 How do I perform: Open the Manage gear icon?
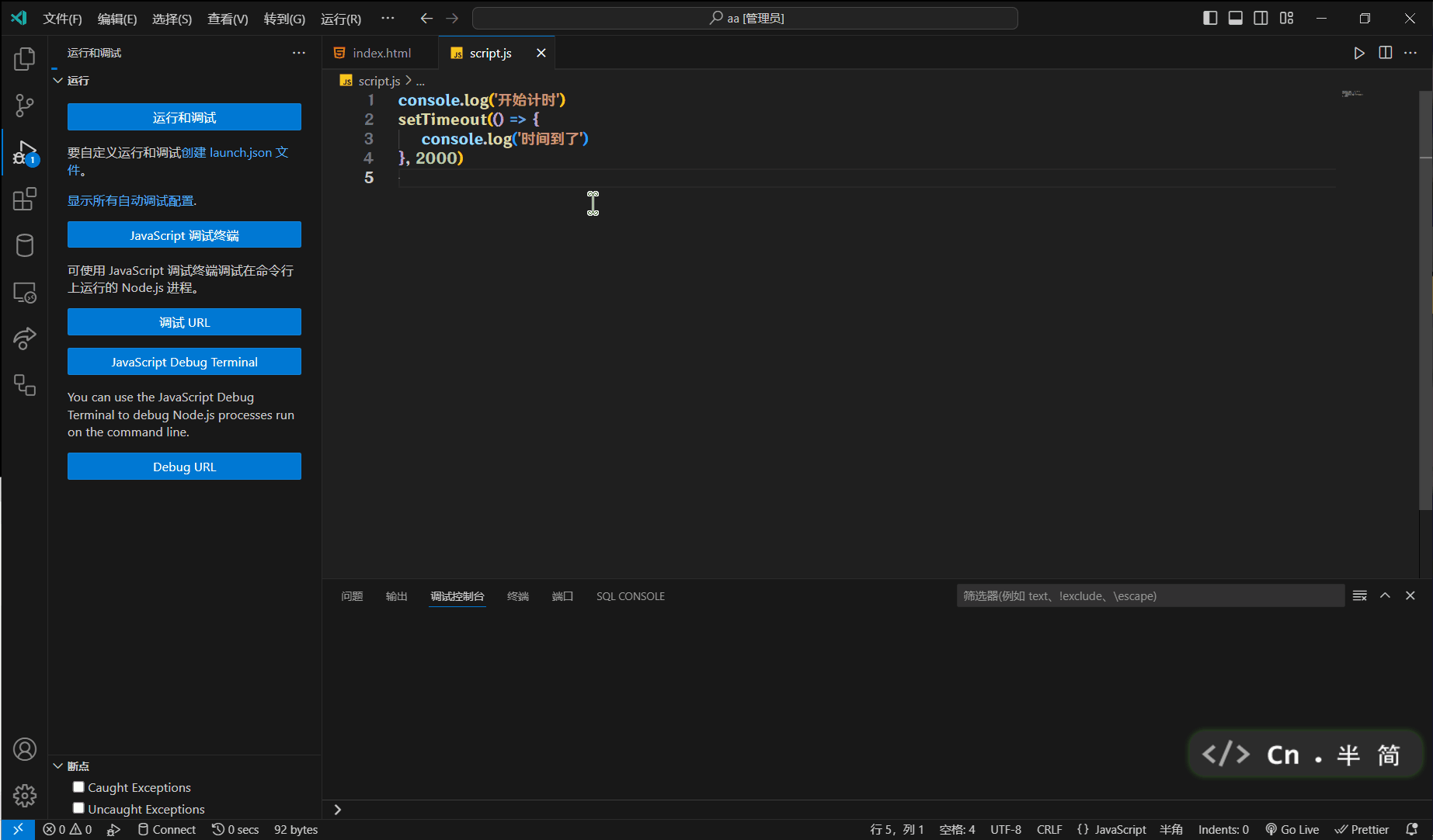(x=24, y=796)
